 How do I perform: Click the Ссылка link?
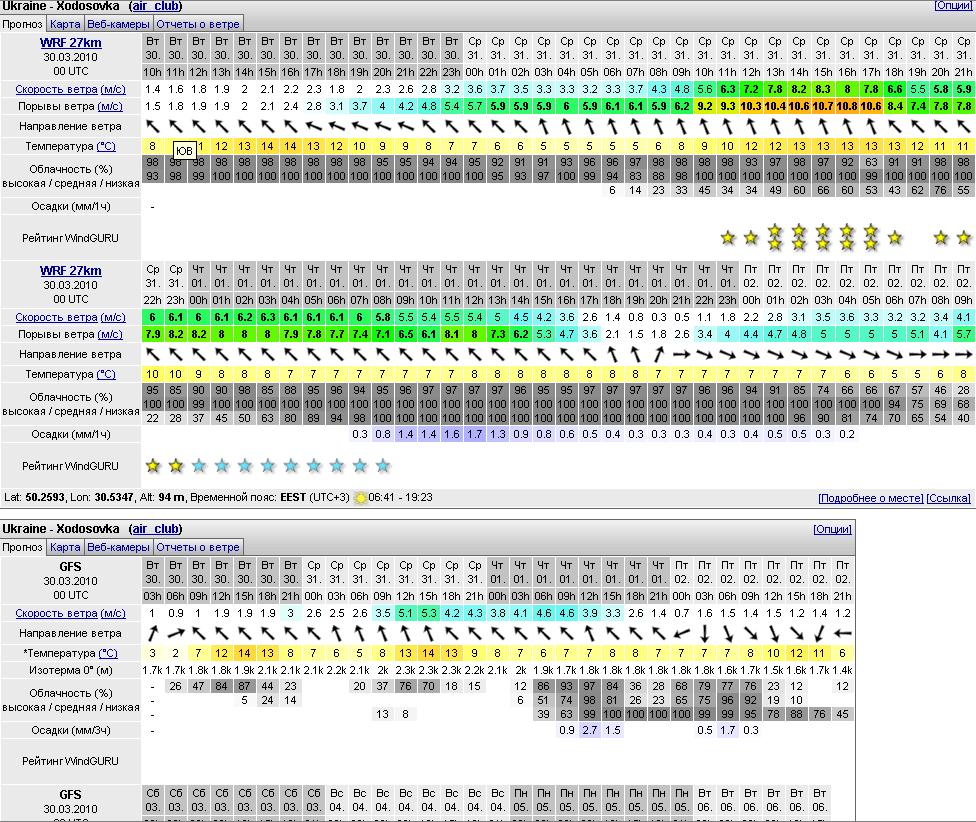[x=948, y=498]
